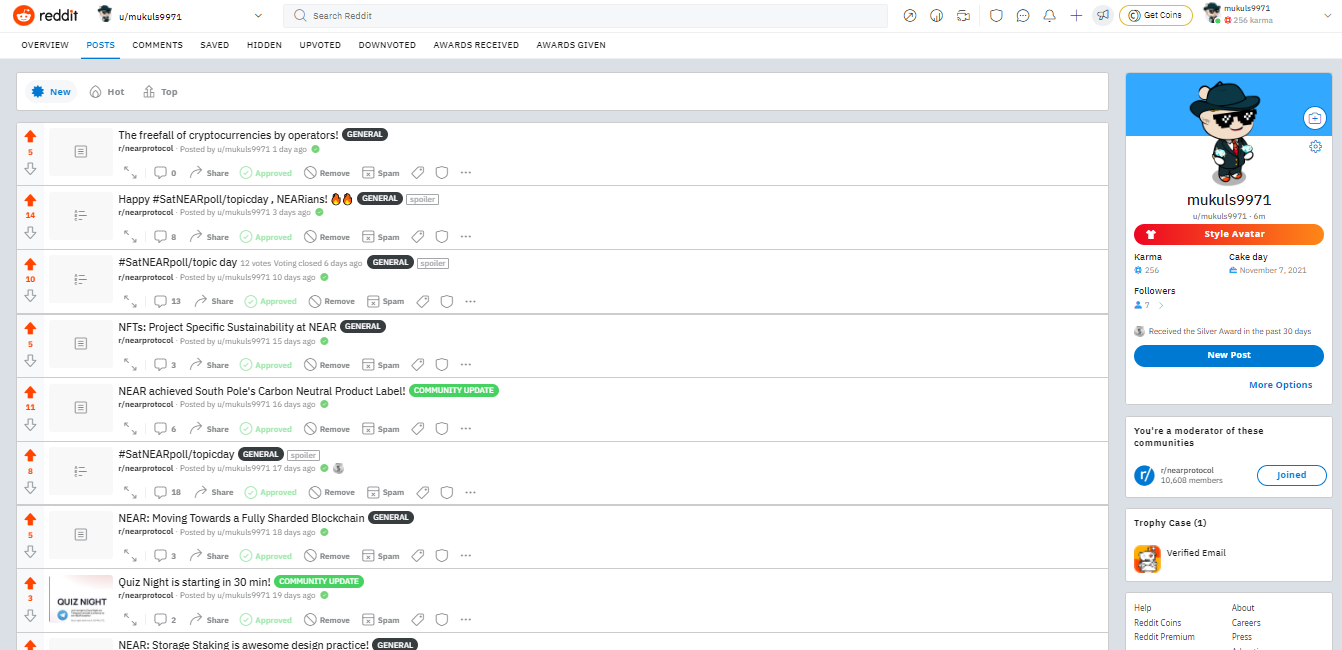Switch to the Saved tab
The height and width of the screenshot is (650, 1342).
(x=214, y=45)
